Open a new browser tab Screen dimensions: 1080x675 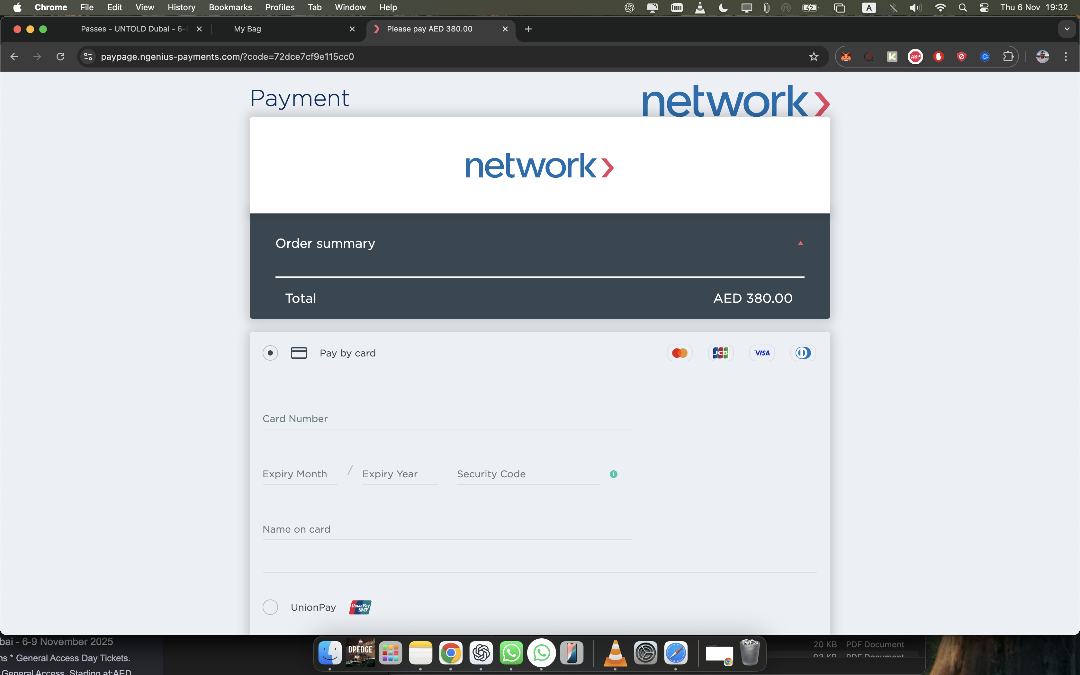tap(528, 29)
